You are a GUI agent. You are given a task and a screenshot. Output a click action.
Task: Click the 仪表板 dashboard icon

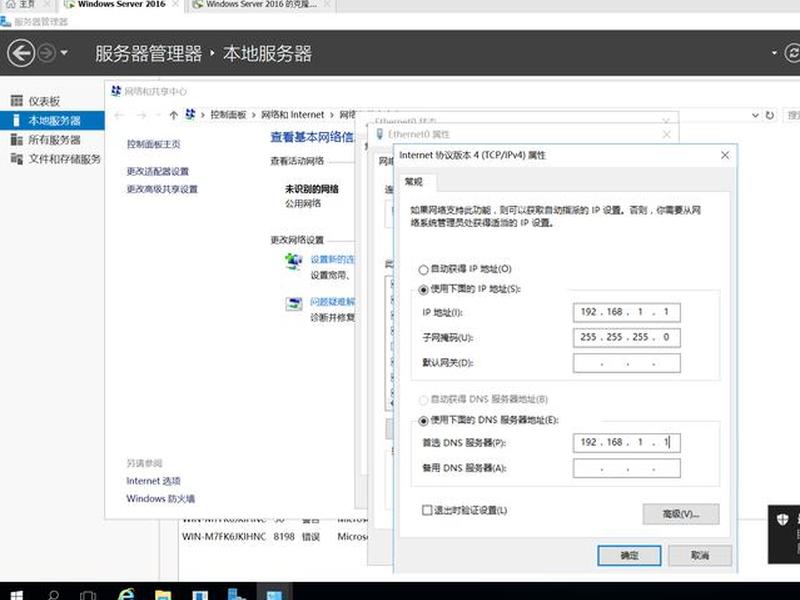point(16,101)
